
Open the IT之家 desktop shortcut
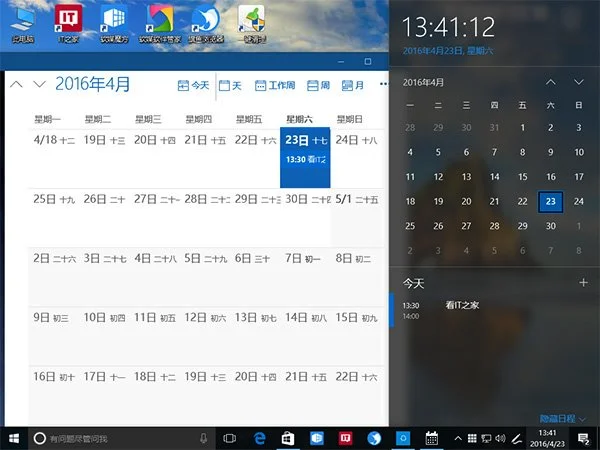tap(69, 22)
